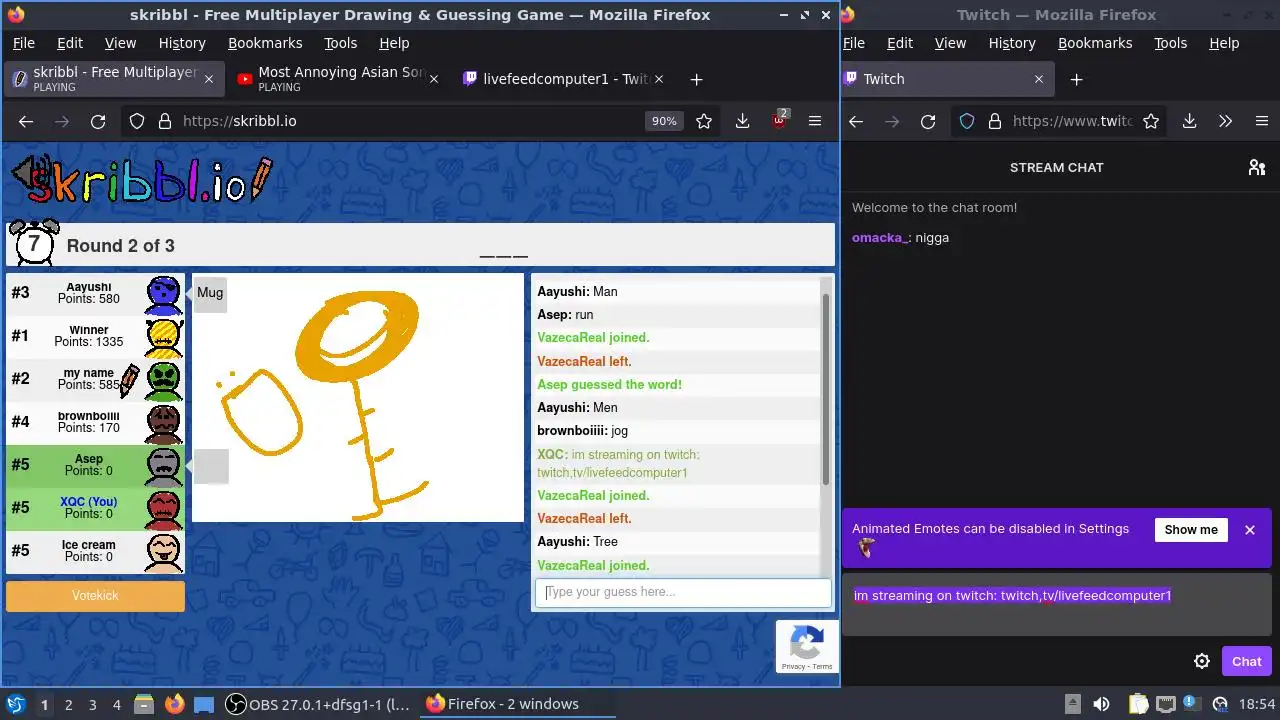Open View menu in Twitch Firefox window
Image resolution: width=1280 pixels, height=720 pixels.
pos(950,43)
